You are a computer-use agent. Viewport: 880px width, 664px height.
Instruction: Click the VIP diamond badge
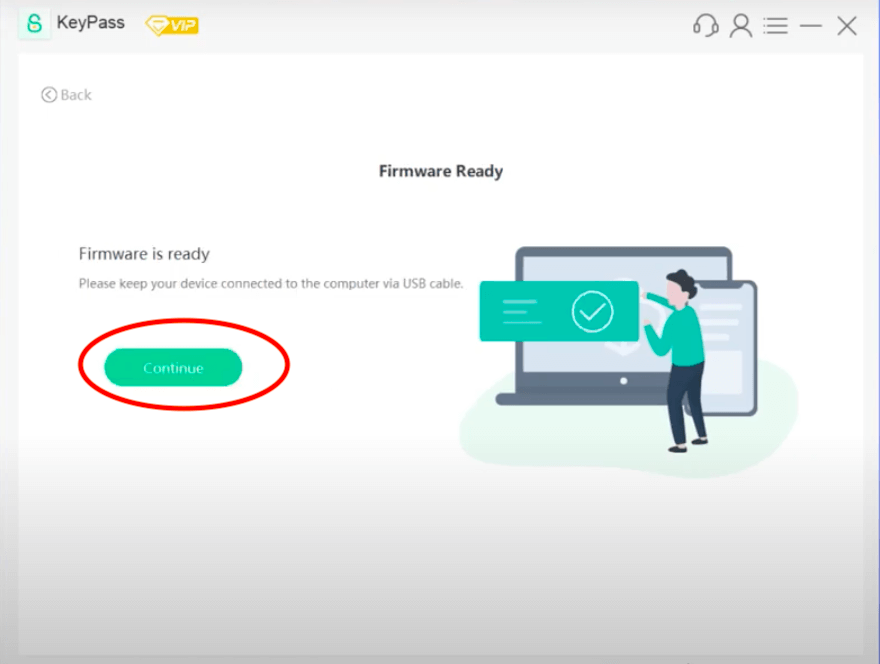click(172, 25)
